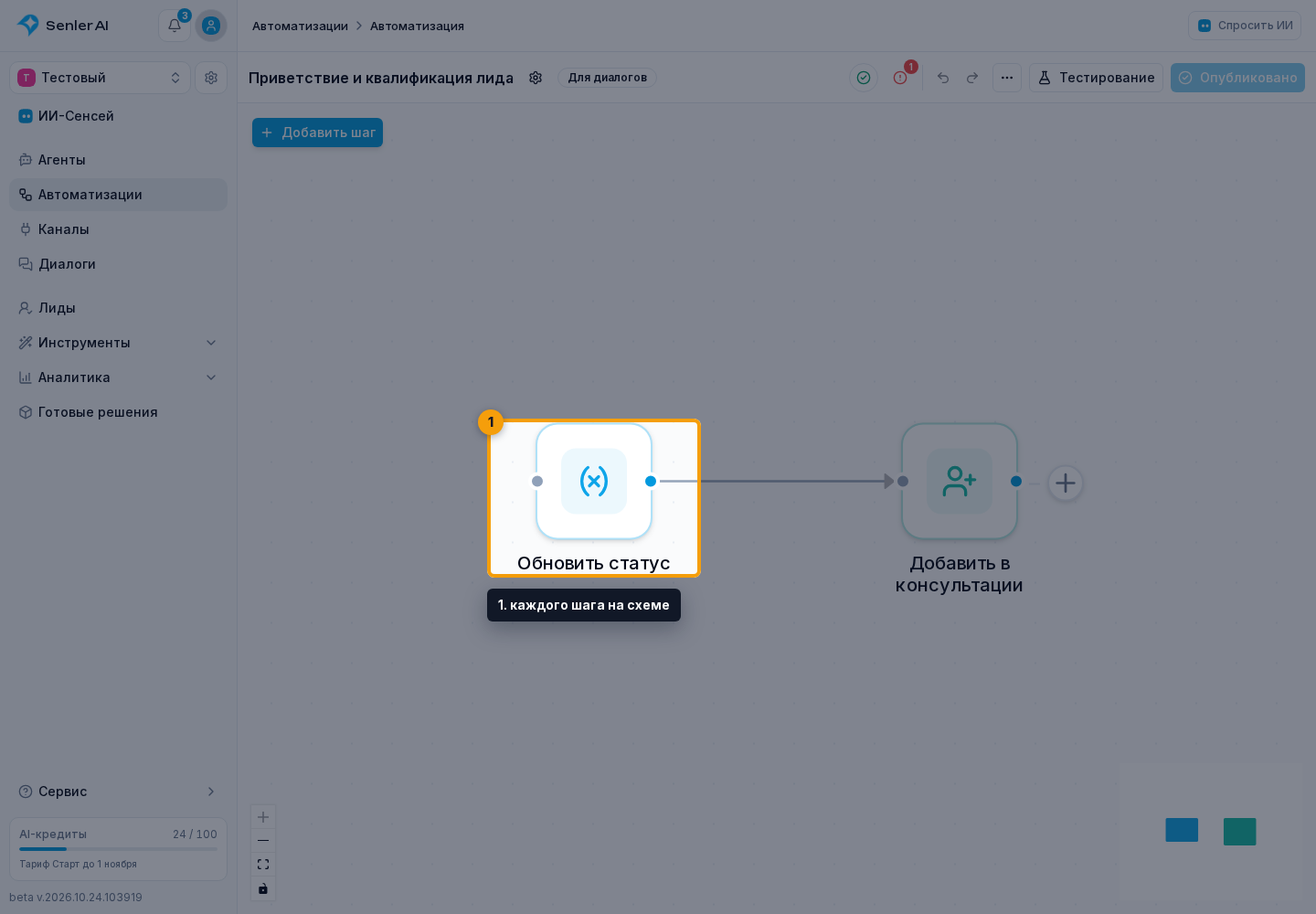
Task: Open Тестирование mode
Action: 1097,78
